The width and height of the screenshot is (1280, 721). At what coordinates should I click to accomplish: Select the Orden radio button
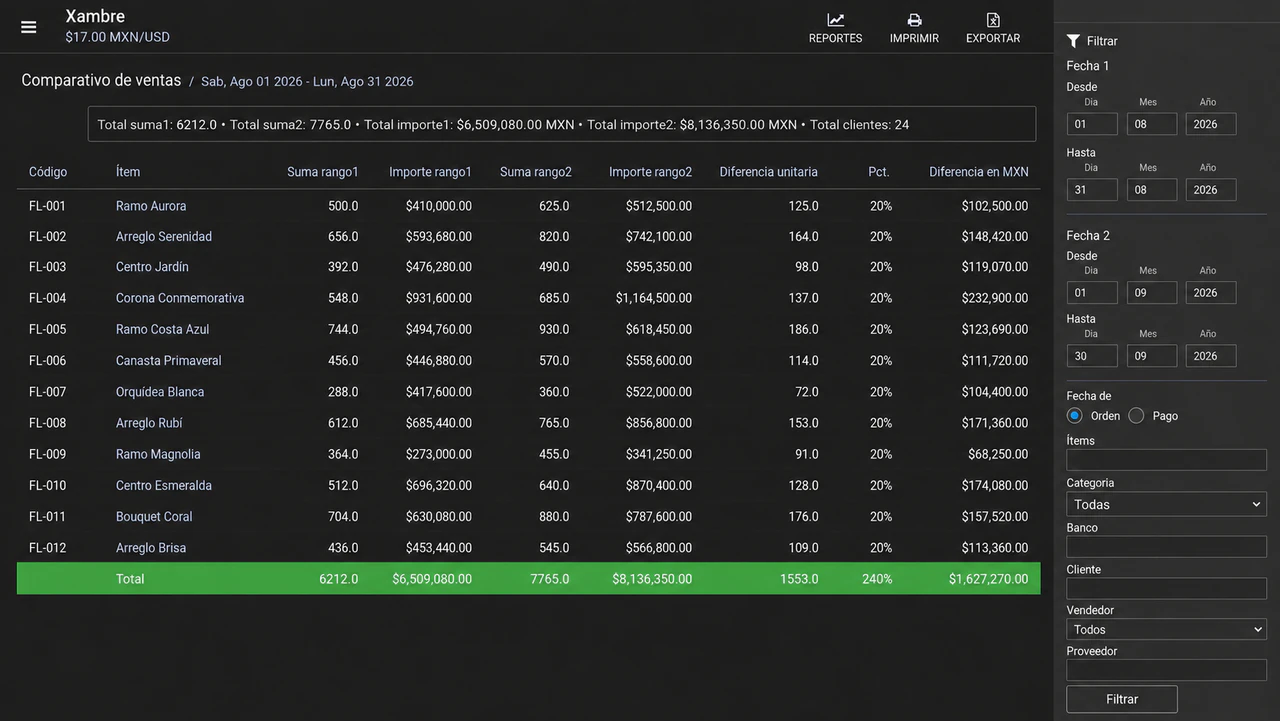1075,415
